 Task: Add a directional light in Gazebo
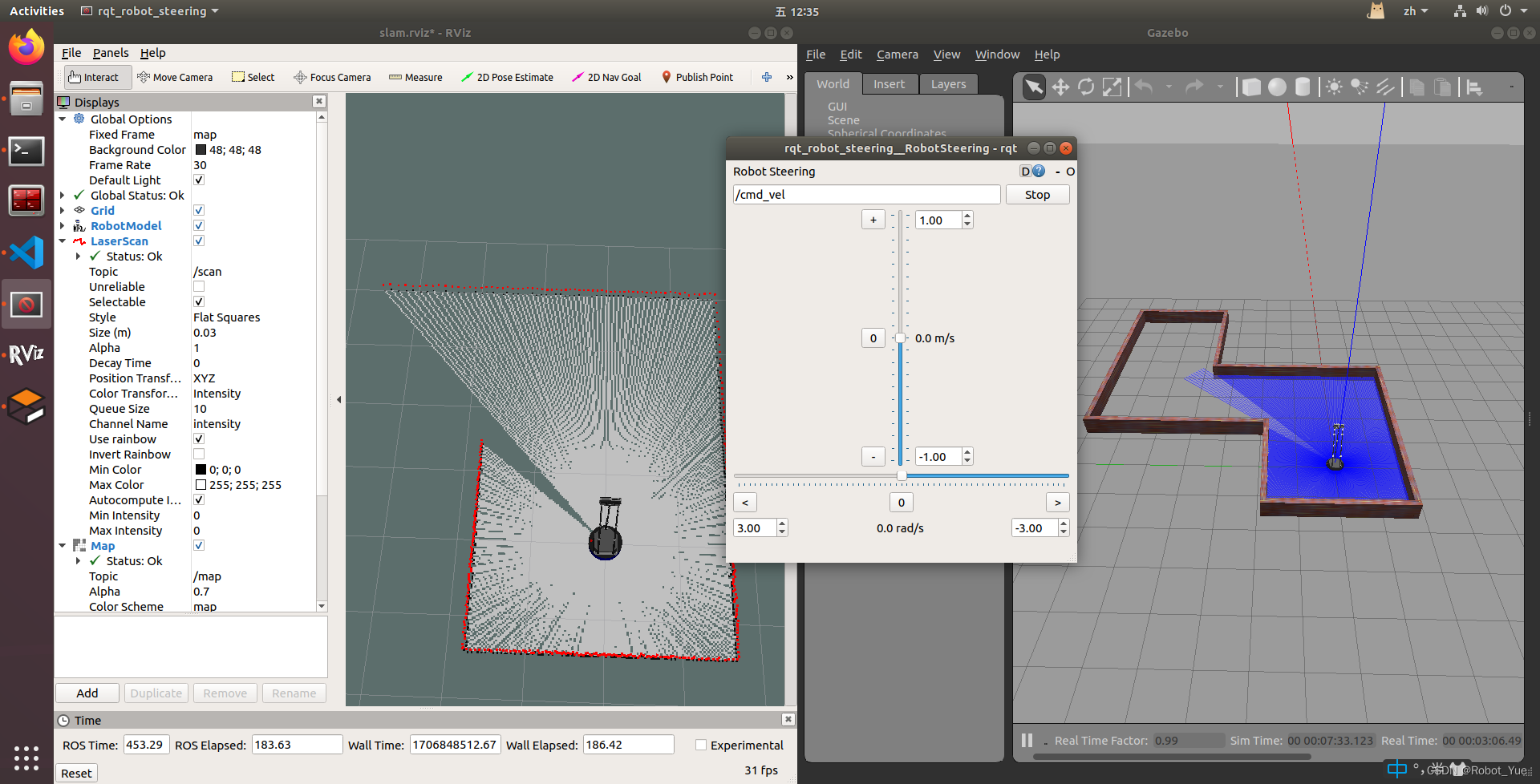point(1385,87)
